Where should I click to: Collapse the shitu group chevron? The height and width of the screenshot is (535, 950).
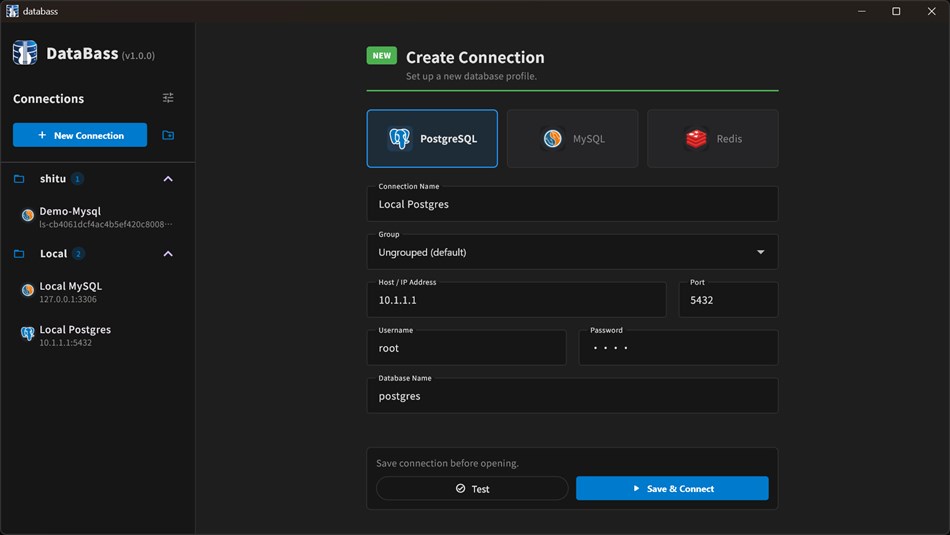[168, 179]
